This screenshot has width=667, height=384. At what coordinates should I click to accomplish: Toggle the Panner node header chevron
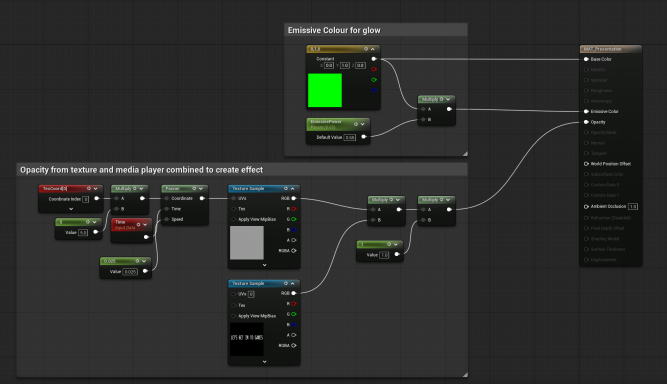[201, 188]
